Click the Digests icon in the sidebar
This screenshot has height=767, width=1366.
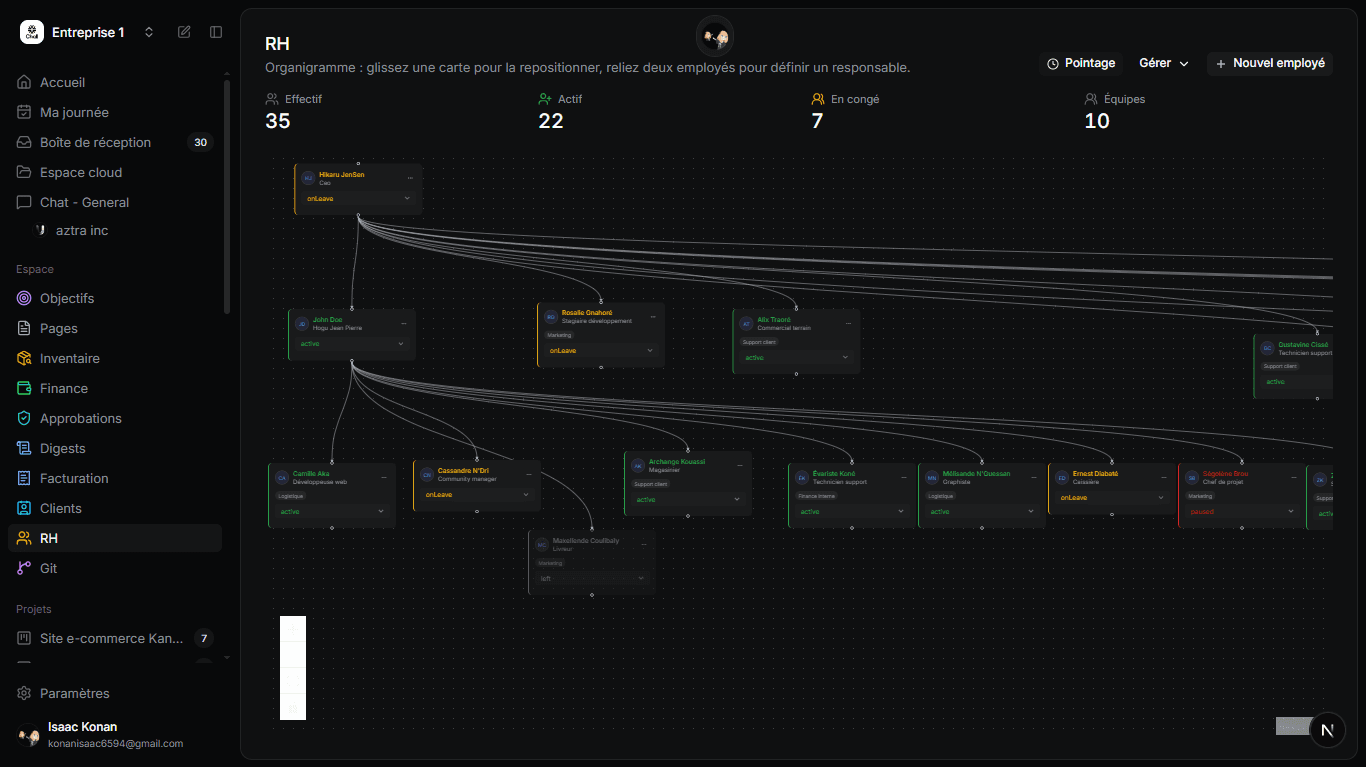[24, 448]
